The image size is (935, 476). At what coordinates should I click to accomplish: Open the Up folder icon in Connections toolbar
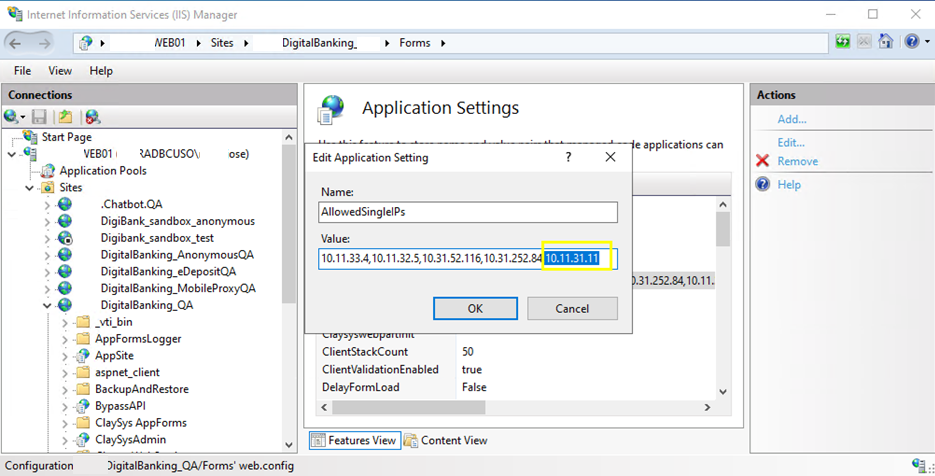point(65,117)
